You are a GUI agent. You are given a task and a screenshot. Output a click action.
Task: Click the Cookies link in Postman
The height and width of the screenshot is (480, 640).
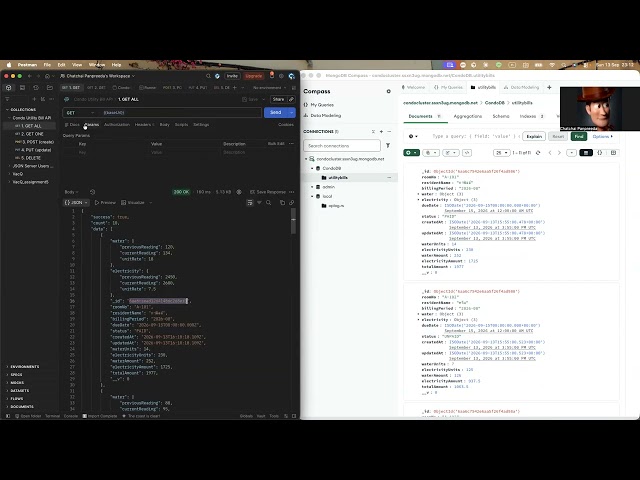point(286,124)
